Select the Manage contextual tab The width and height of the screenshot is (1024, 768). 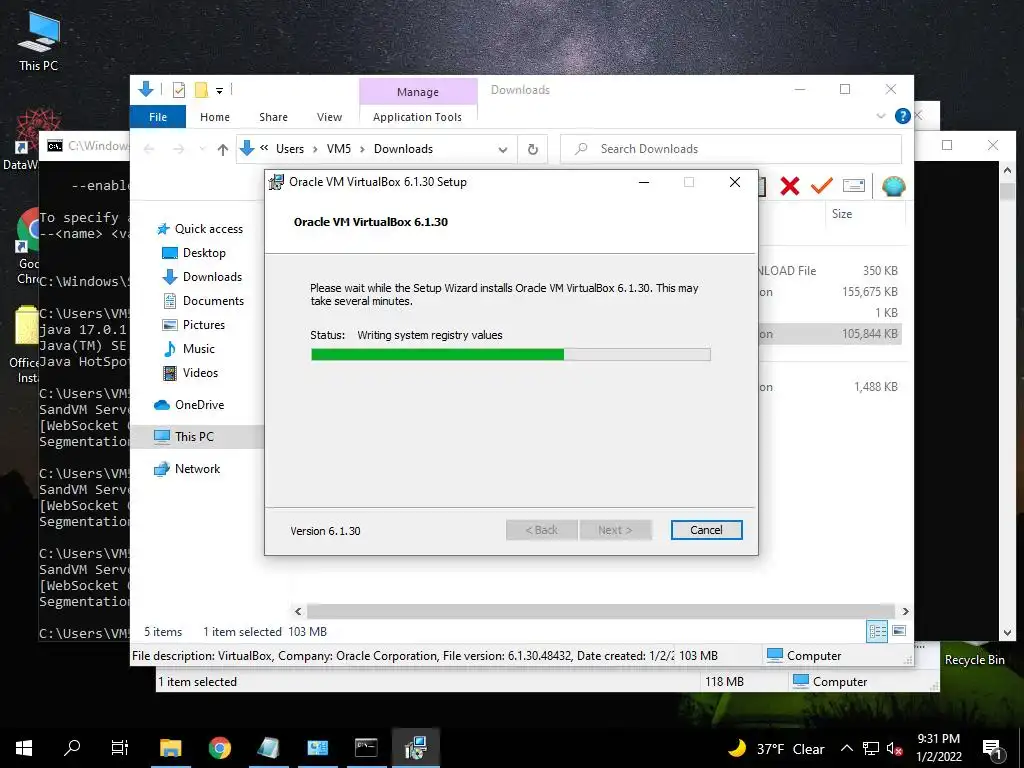coord(418,92)
